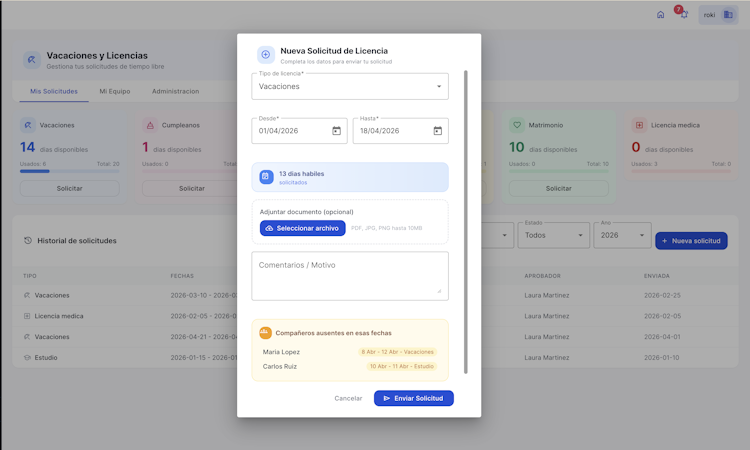Click the Comentarios textarea resize handle
750x450 pixels.
click(439, 291)
